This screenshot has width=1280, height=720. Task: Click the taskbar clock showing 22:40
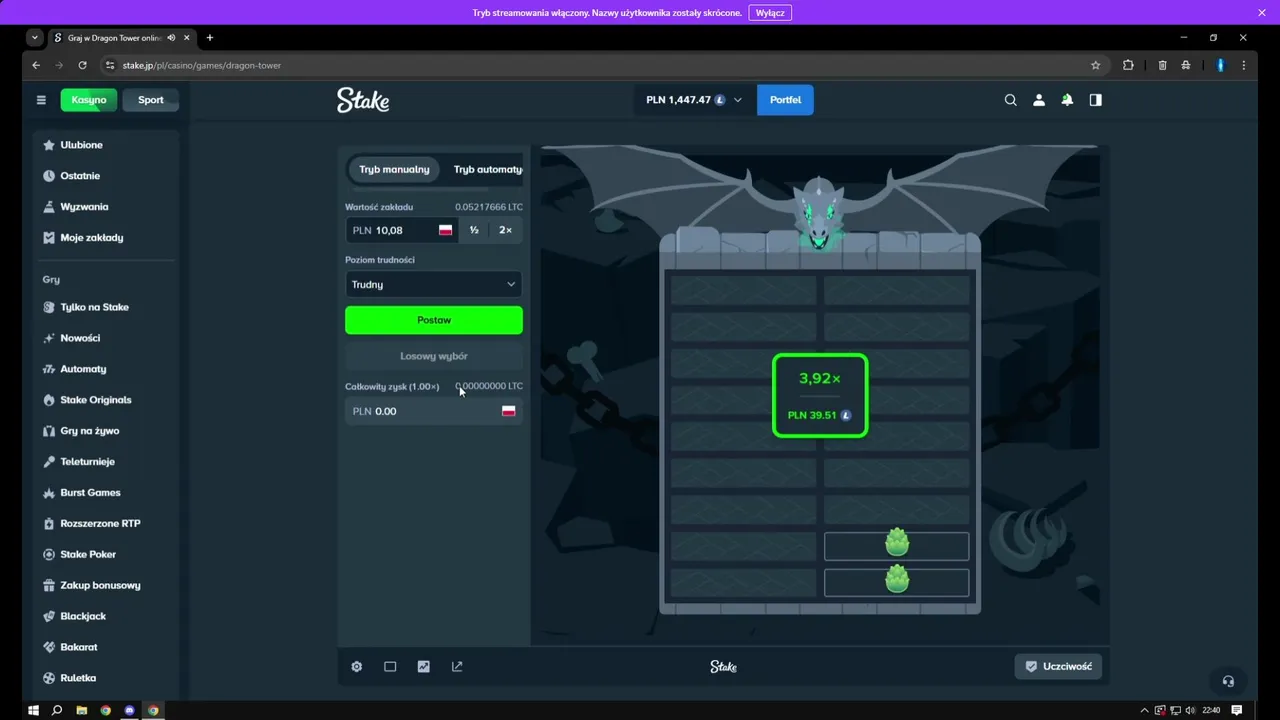pyautogui.click(x=1212, y=710)
